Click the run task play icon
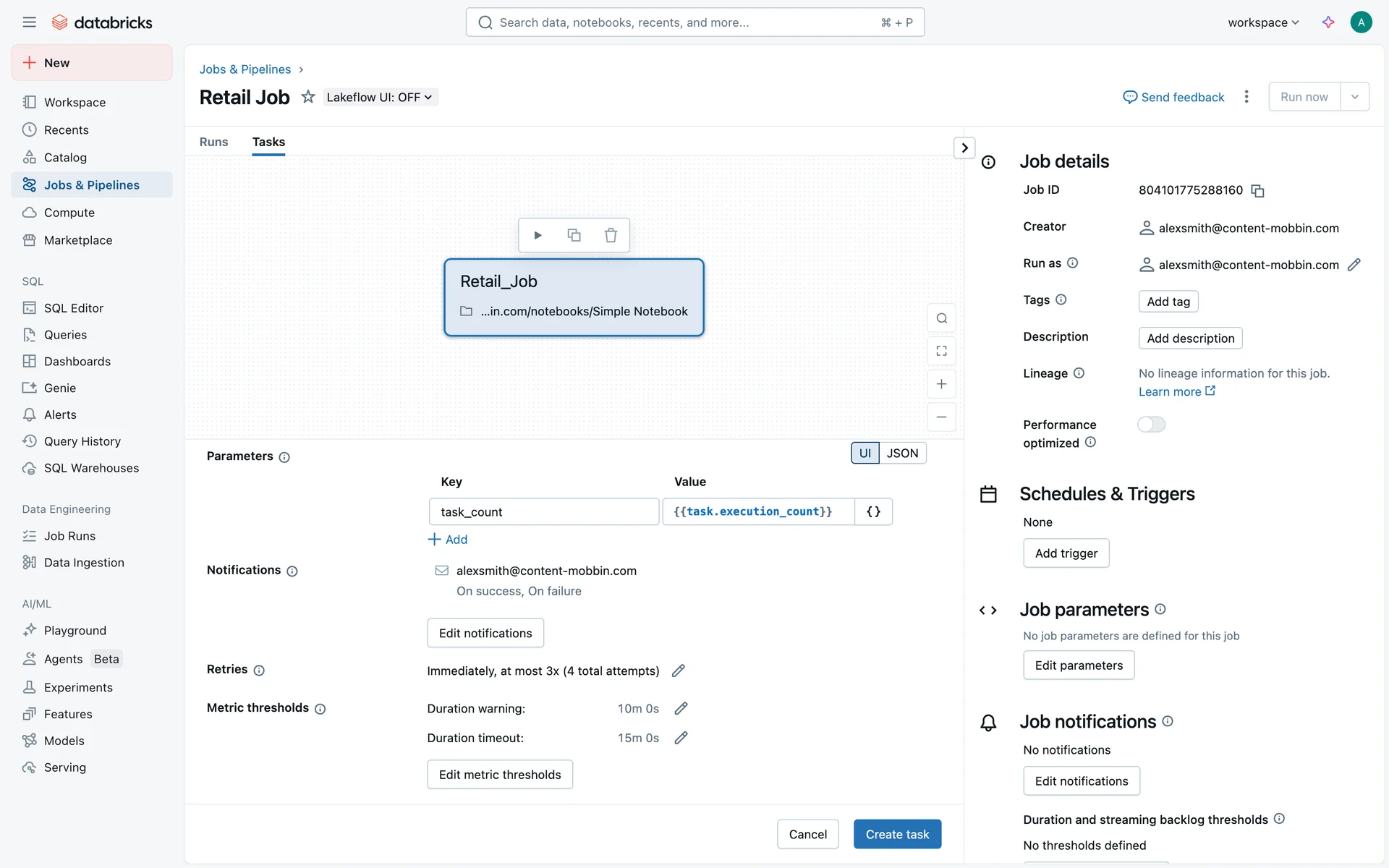This screenshot has width=1389, height=868. tap(538, 235)
